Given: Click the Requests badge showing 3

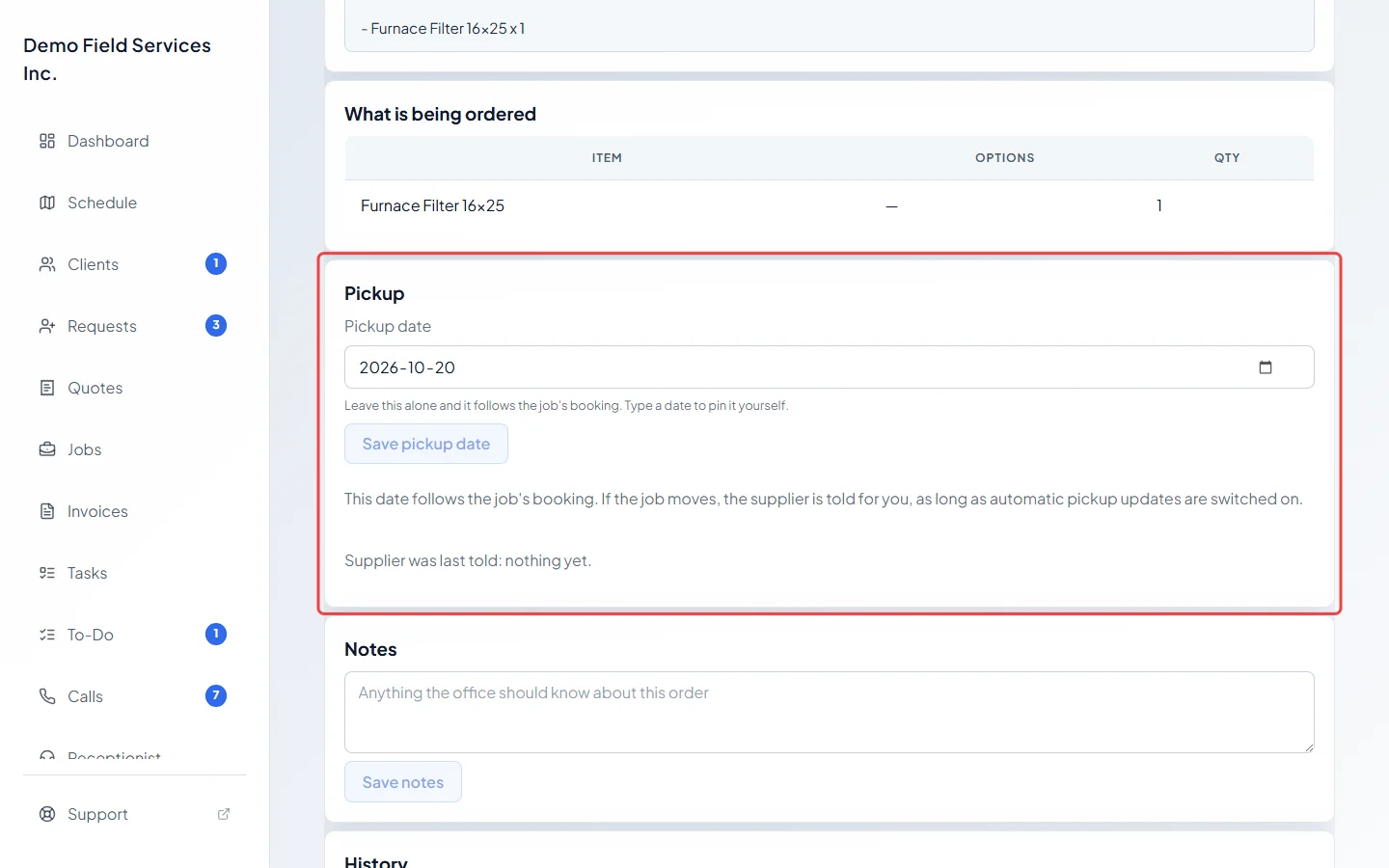Looking at the screenshot, I should (x=216, y=325).
